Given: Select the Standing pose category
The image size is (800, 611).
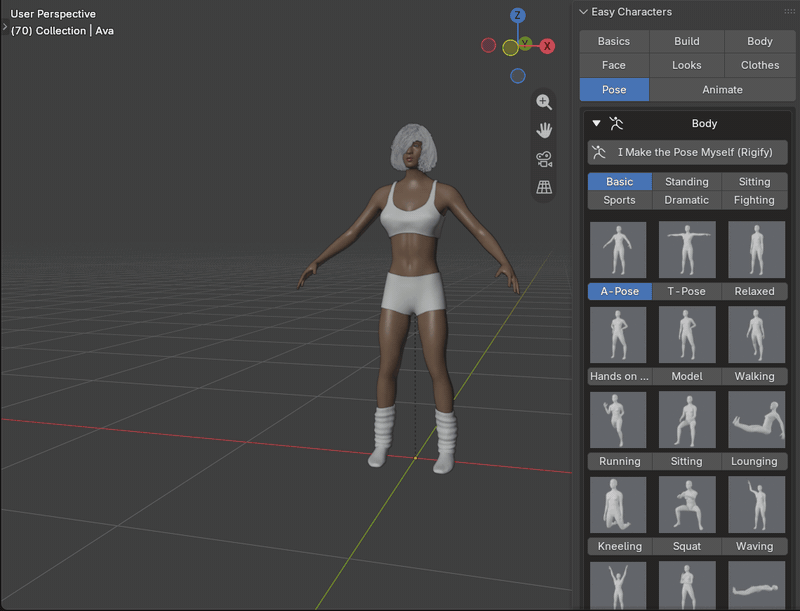Looking at the screenshot, I should (x=687, y=182).
